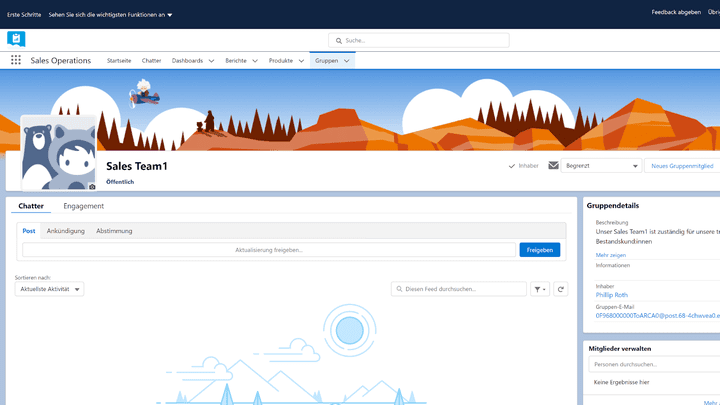Image resolution: width=720 pixels, height=405 pixels.
Task: Focus the Diesen Feed durchsuchen field
Action: point(459,289)
